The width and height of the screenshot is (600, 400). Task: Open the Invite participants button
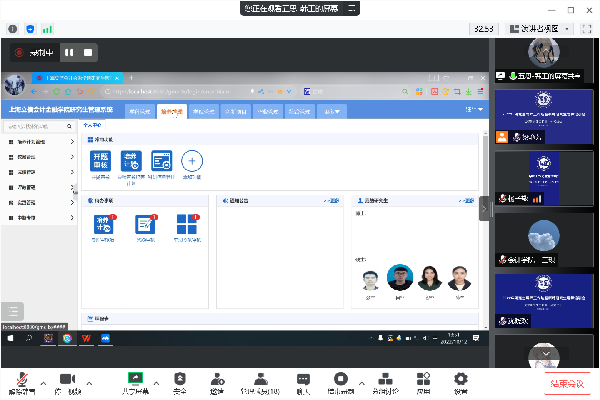[x=217, y=383]
